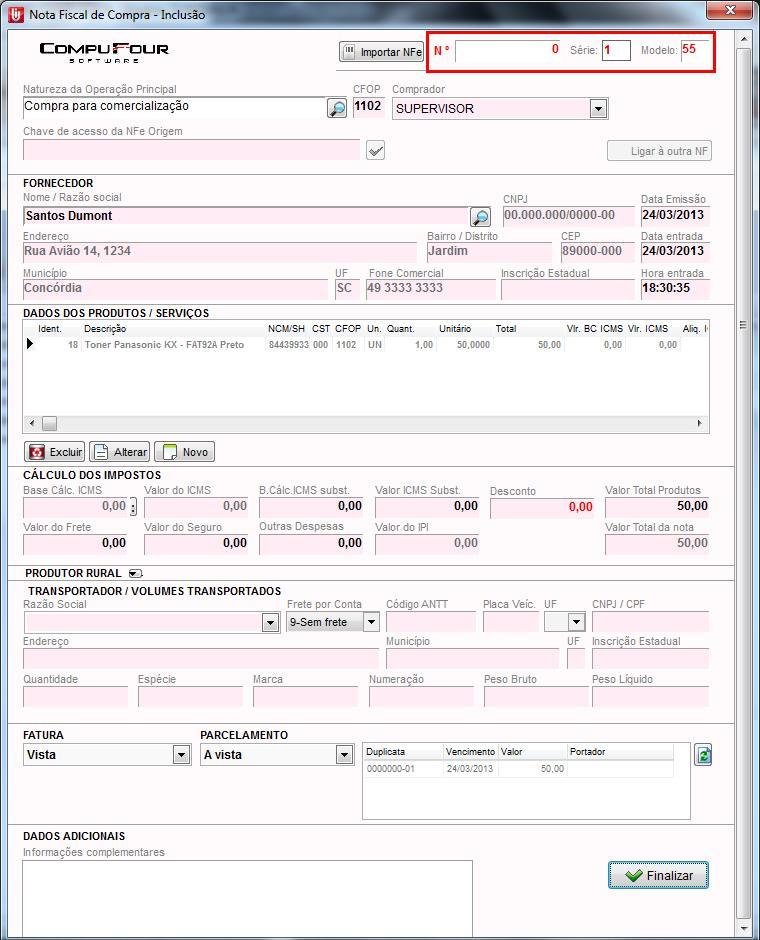The height and width of the screenshot is (940, 760).
Task: Open the Parcelamento dropdown
Action: point(344,755)
